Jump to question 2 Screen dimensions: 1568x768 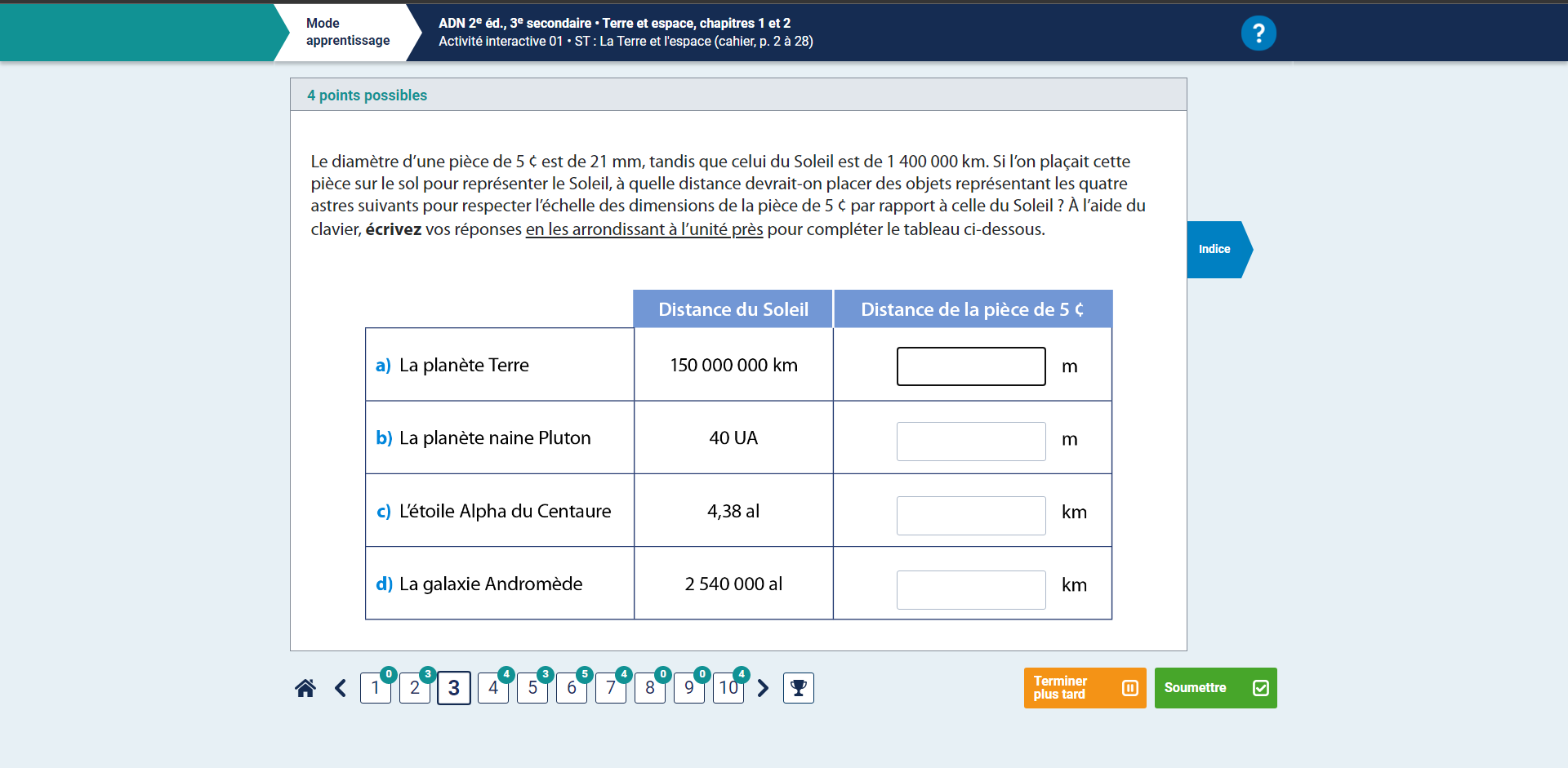click(x=414, y=688)
